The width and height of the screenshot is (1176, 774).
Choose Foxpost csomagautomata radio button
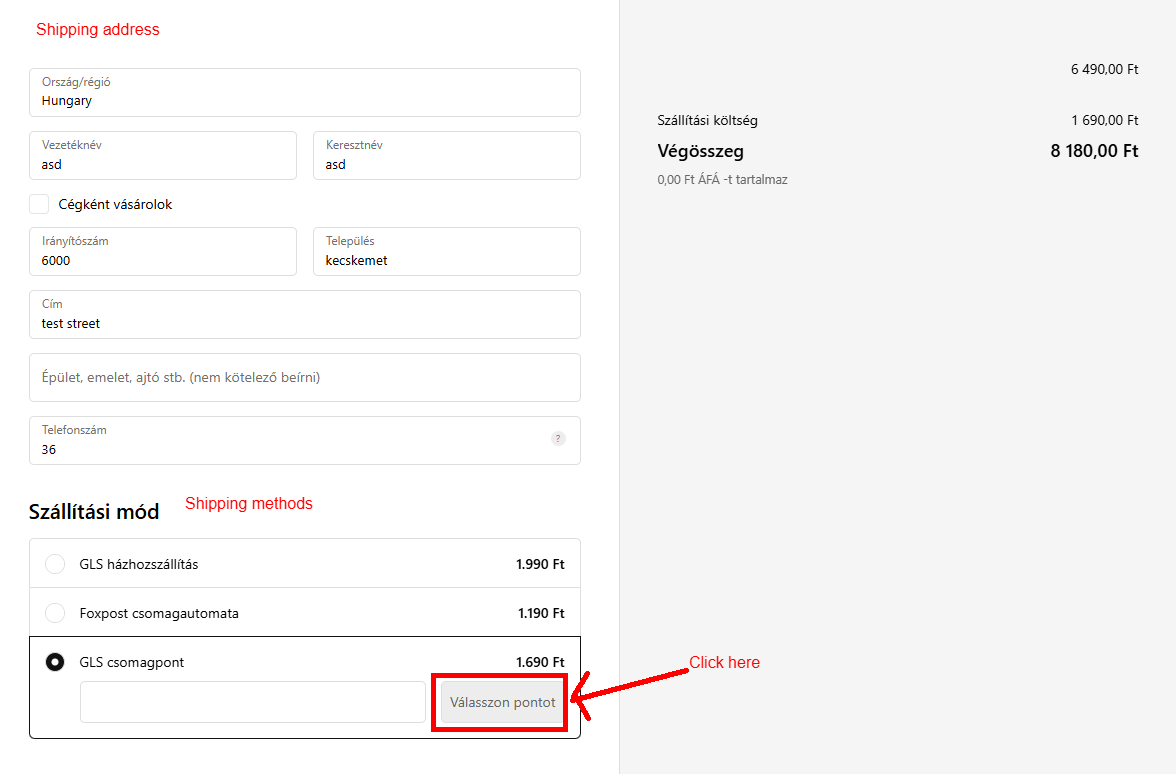(x=56, y=613)
